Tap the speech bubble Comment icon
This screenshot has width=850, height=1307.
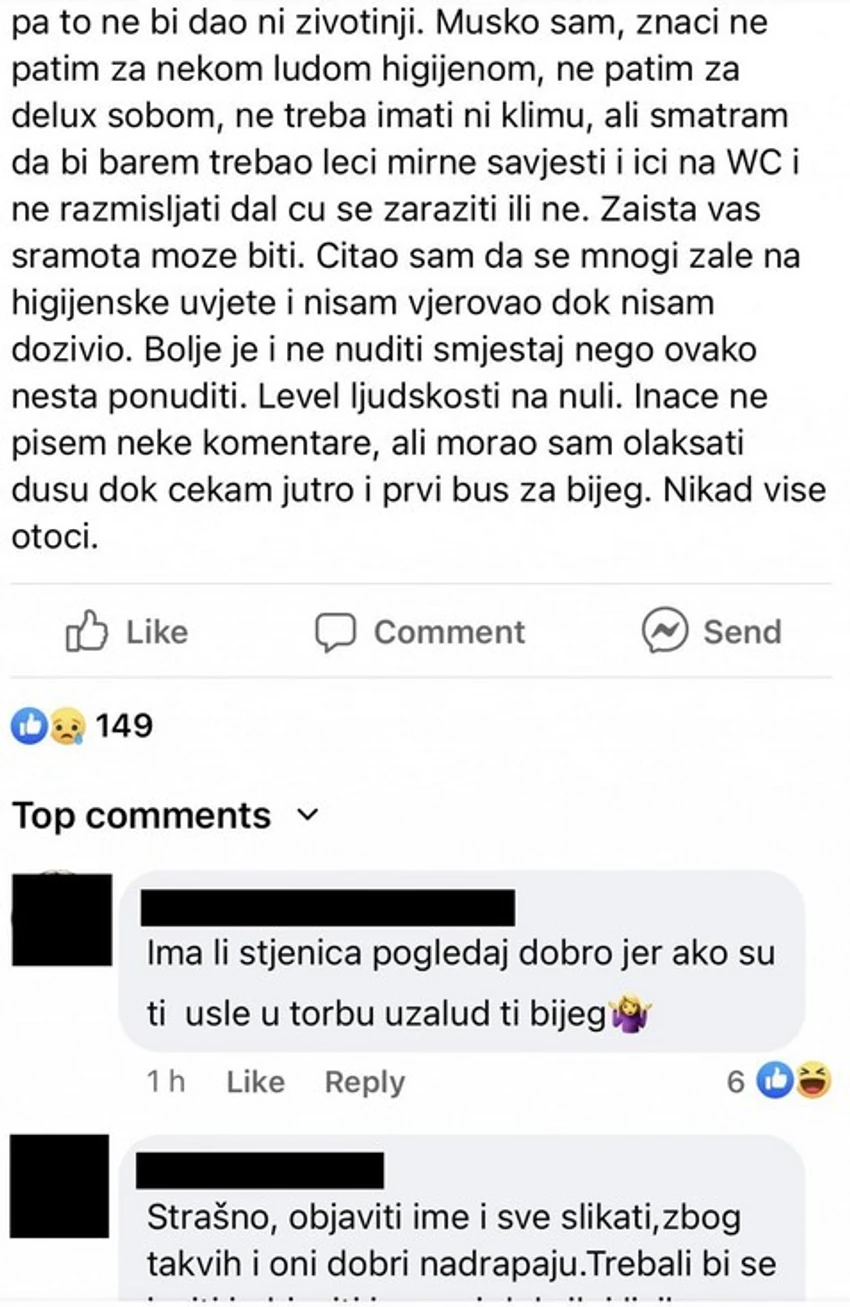pyautogui.click(x=335, y=632)
